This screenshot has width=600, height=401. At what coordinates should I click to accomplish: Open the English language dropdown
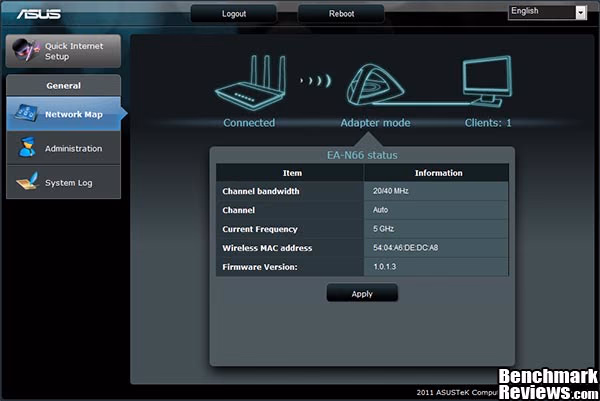click(x=548, y=12)
